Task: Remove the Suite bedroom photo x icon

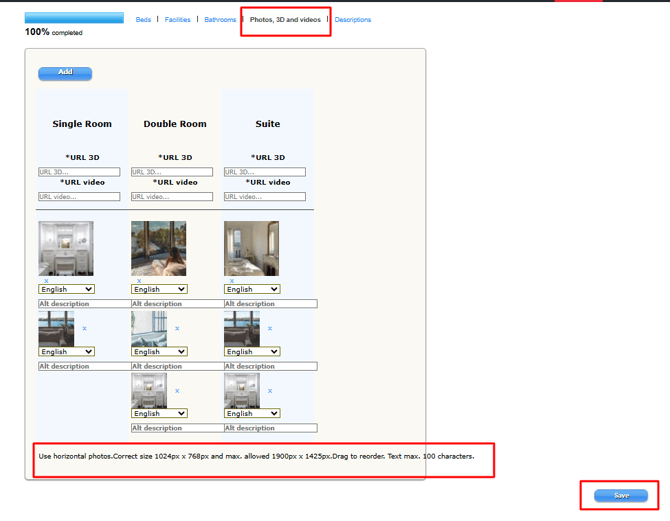Action: pos(232,281)
